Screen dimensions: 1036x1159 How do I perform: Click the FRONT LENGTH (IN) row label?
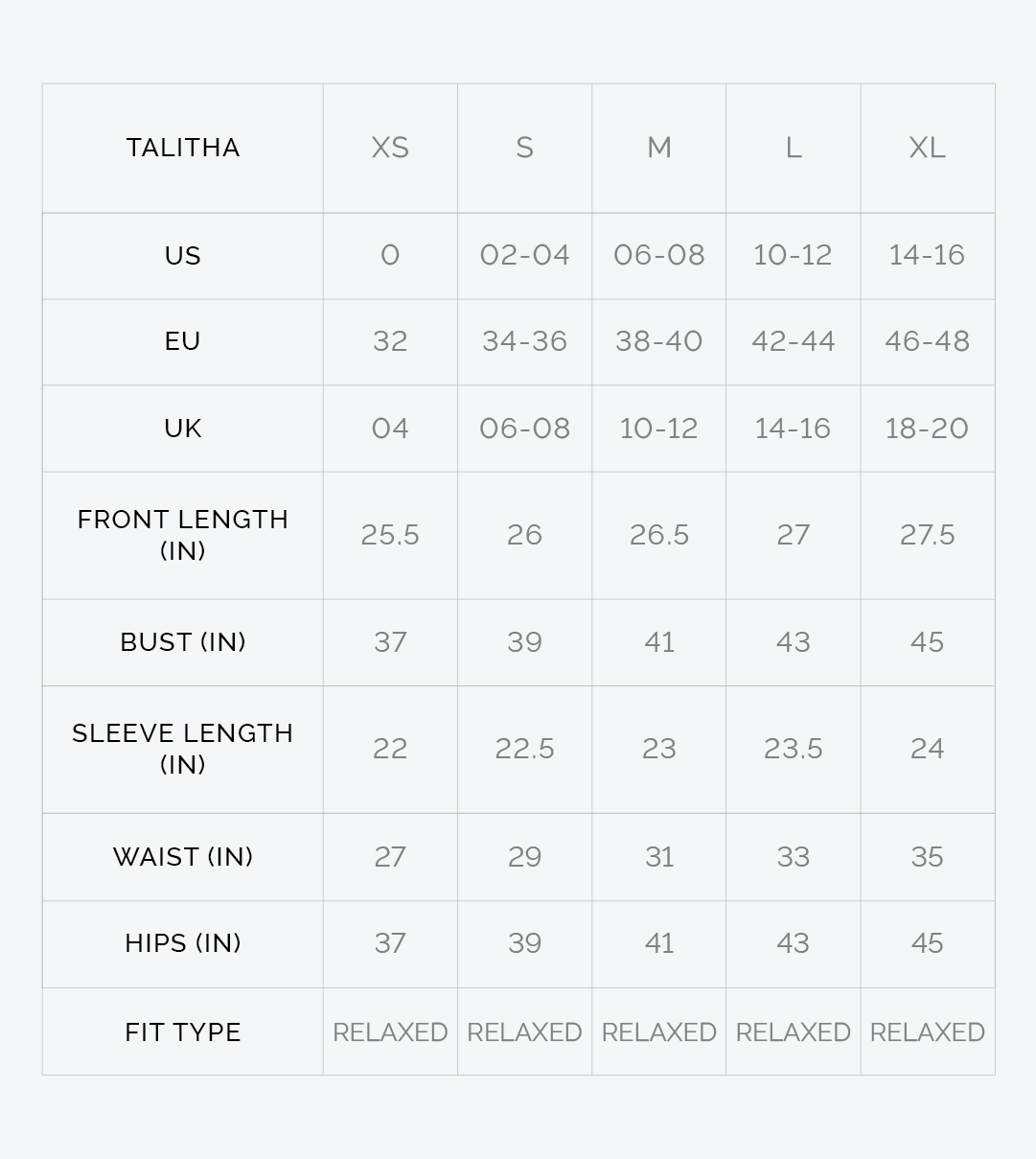tap(183, 535)
